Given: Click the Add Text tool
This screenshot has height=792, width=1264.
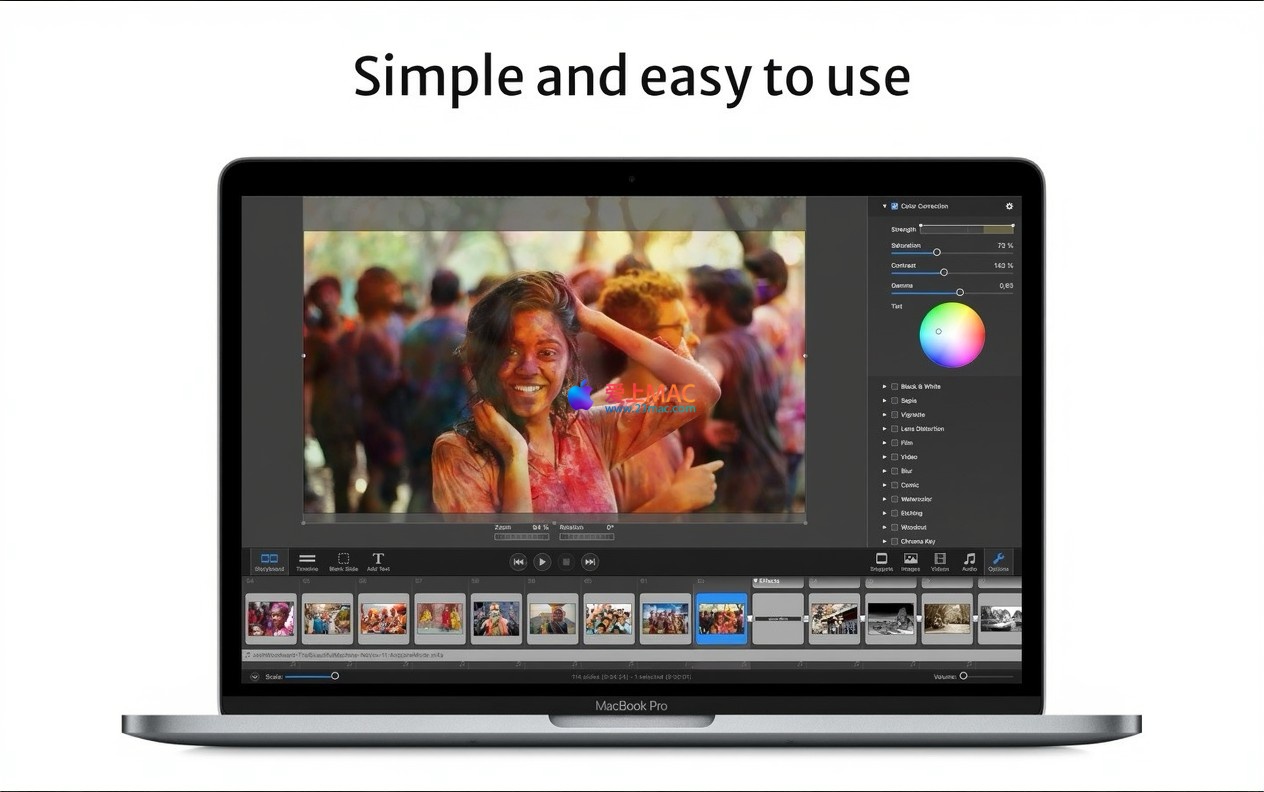Looking at the screenshot, I should point(378,561).
